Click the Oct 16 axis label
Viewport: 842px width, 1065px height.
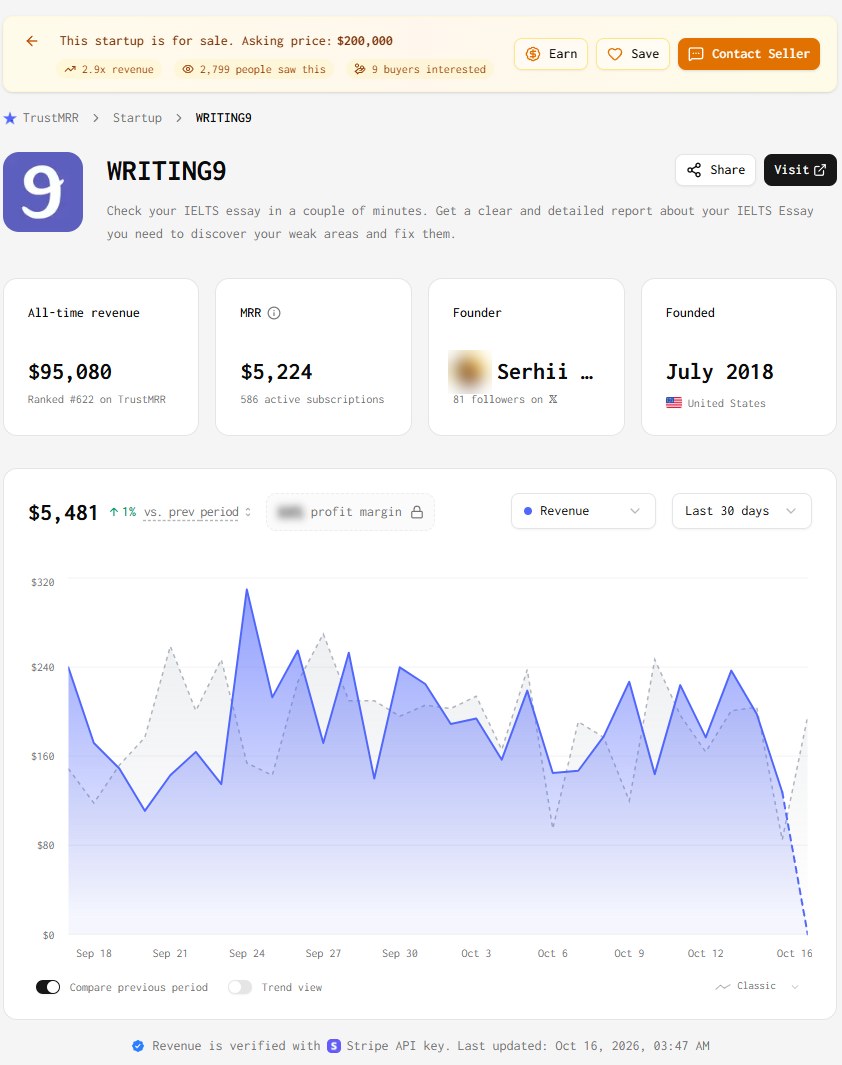[794, 954]
